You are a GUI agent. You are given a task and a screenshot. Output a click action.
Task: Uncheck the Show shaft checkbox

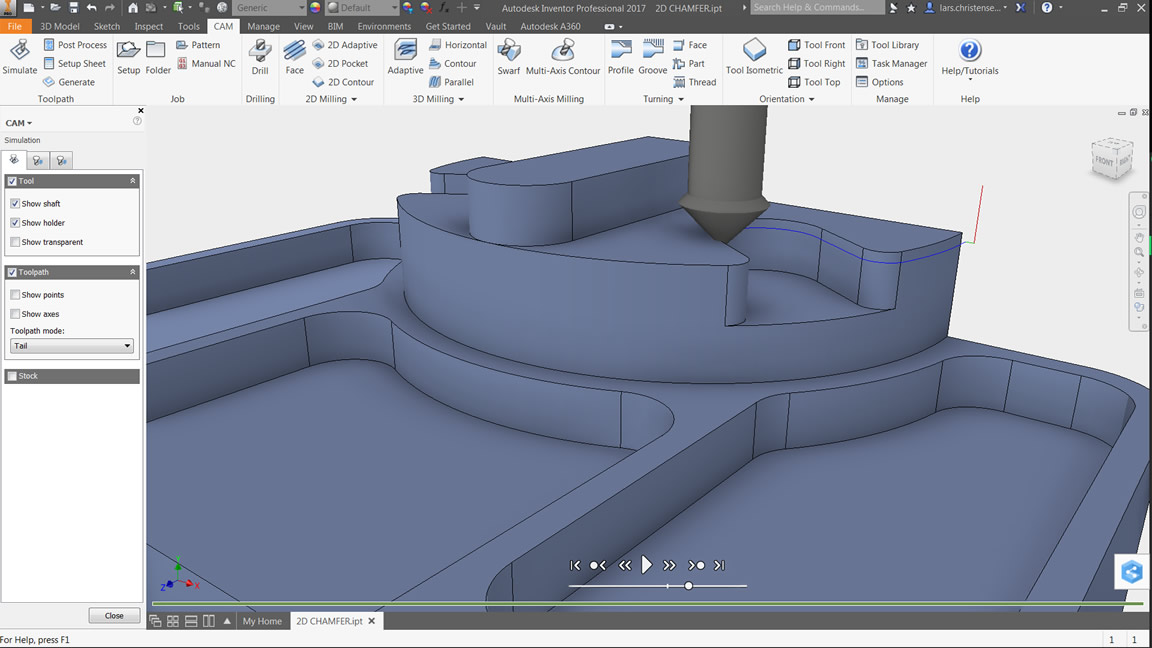coord(15,204)
